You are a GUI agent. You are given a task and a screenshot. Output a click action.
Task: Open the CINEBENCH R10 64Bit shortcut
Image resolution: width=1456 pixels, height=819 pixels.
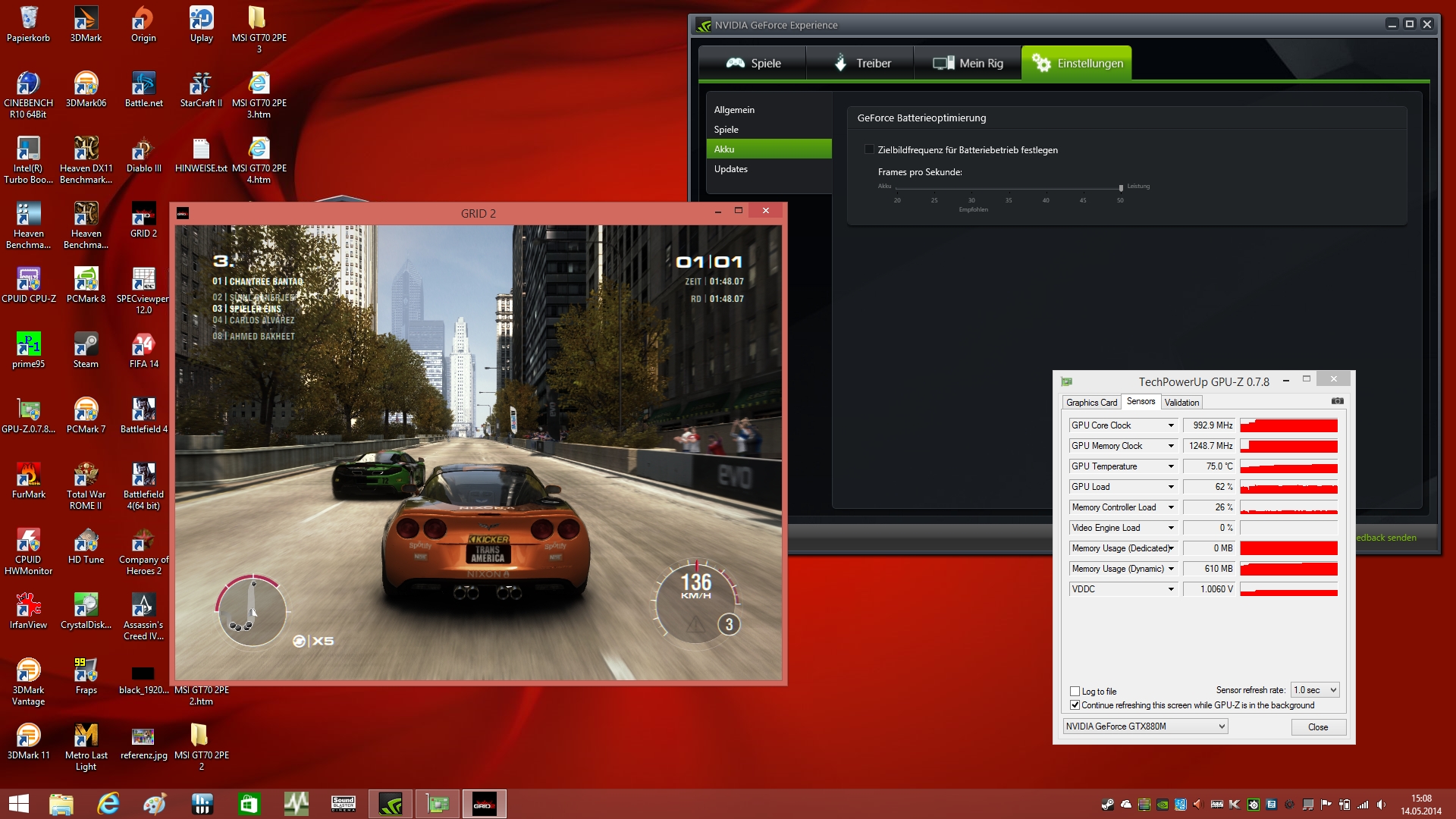28,95
